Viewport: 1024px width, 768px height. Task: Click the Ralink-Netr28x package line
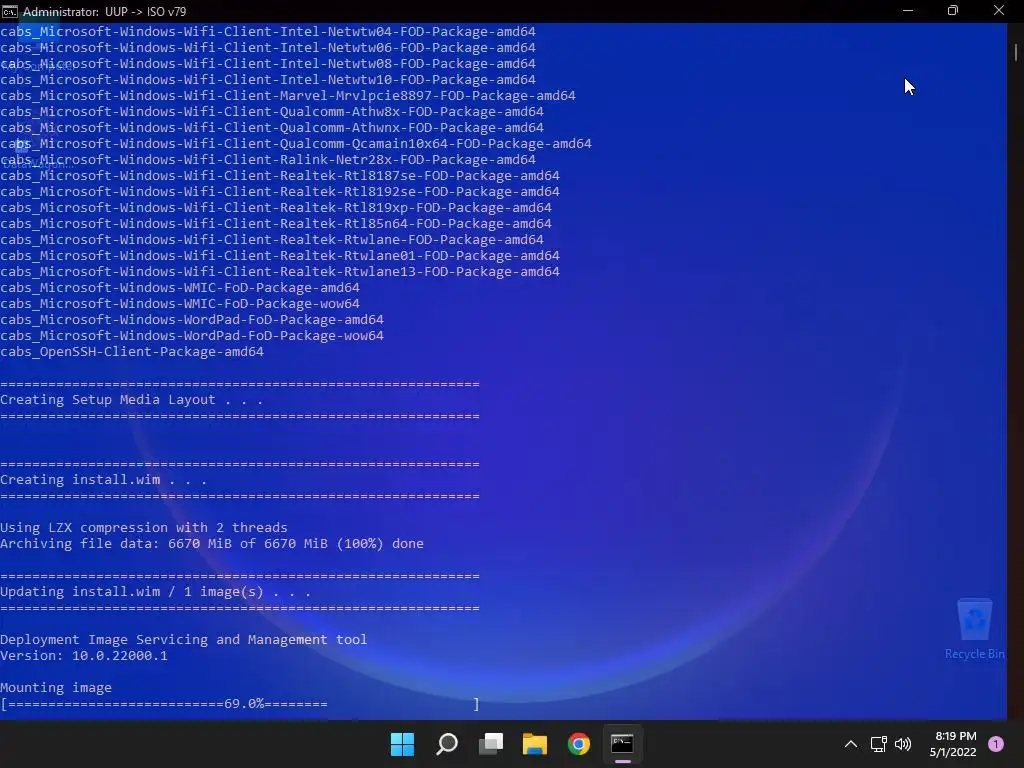tap(268, 160)
